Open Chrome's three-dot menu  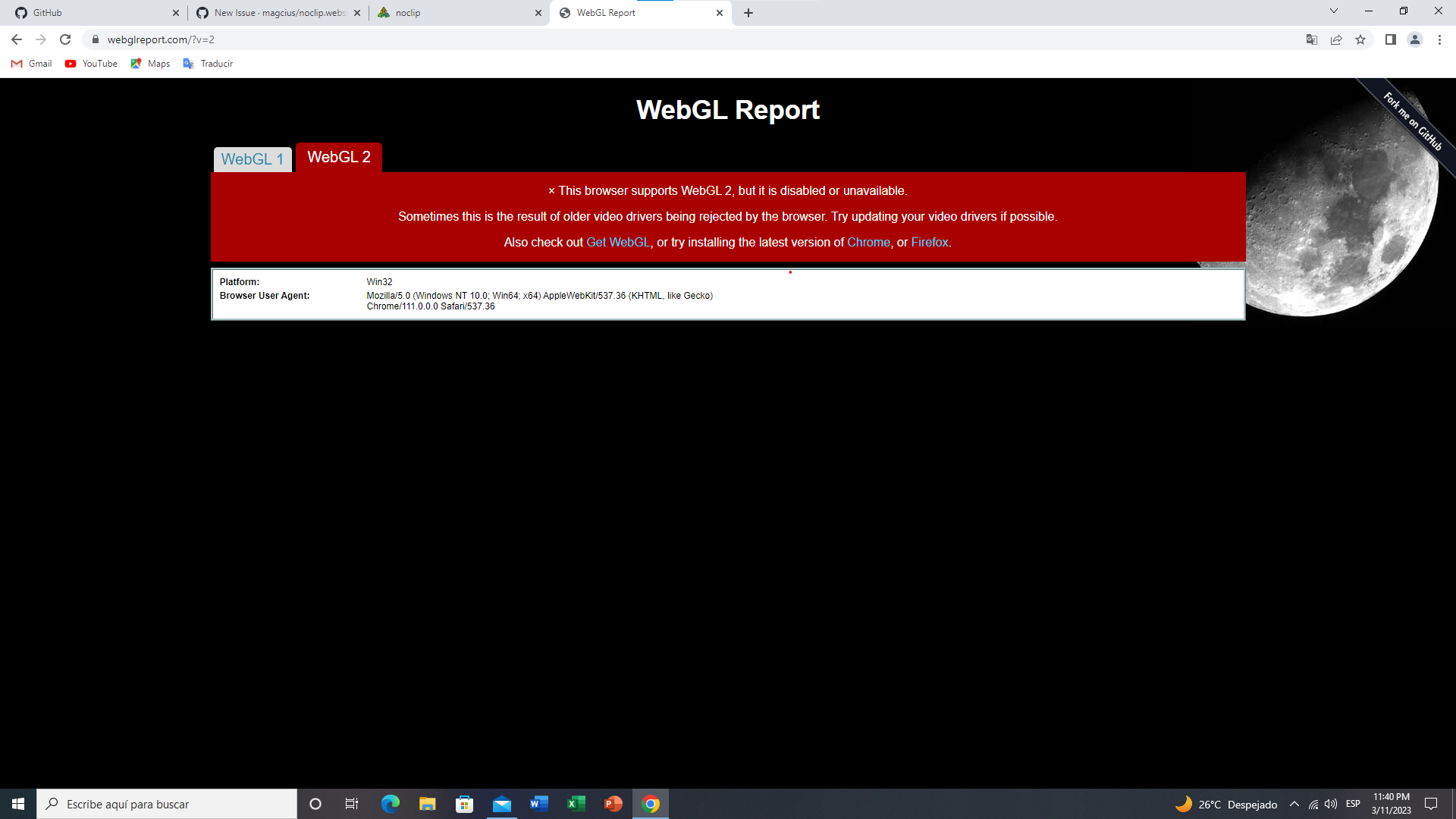tap(1440, 39)
